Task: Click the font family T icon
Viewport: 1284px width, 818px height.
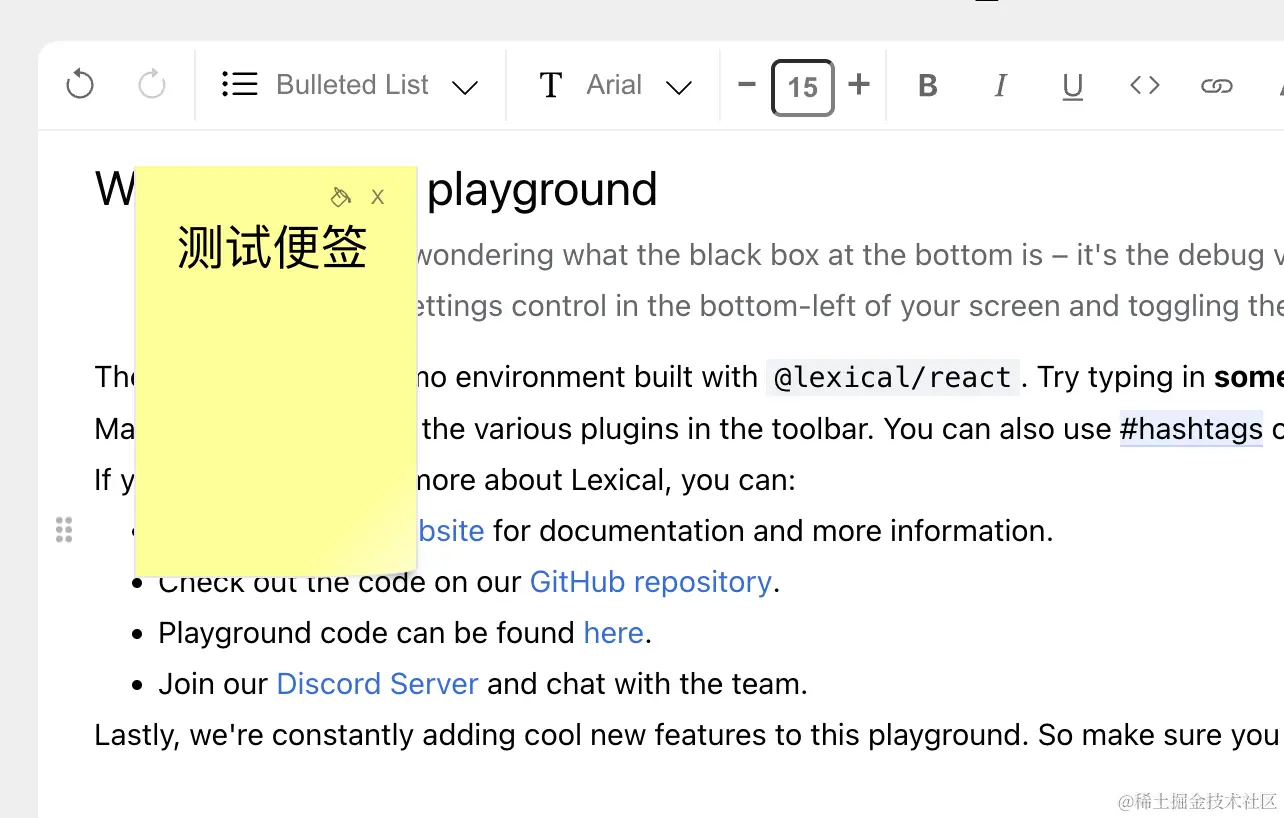Action: tap(550, 85)
